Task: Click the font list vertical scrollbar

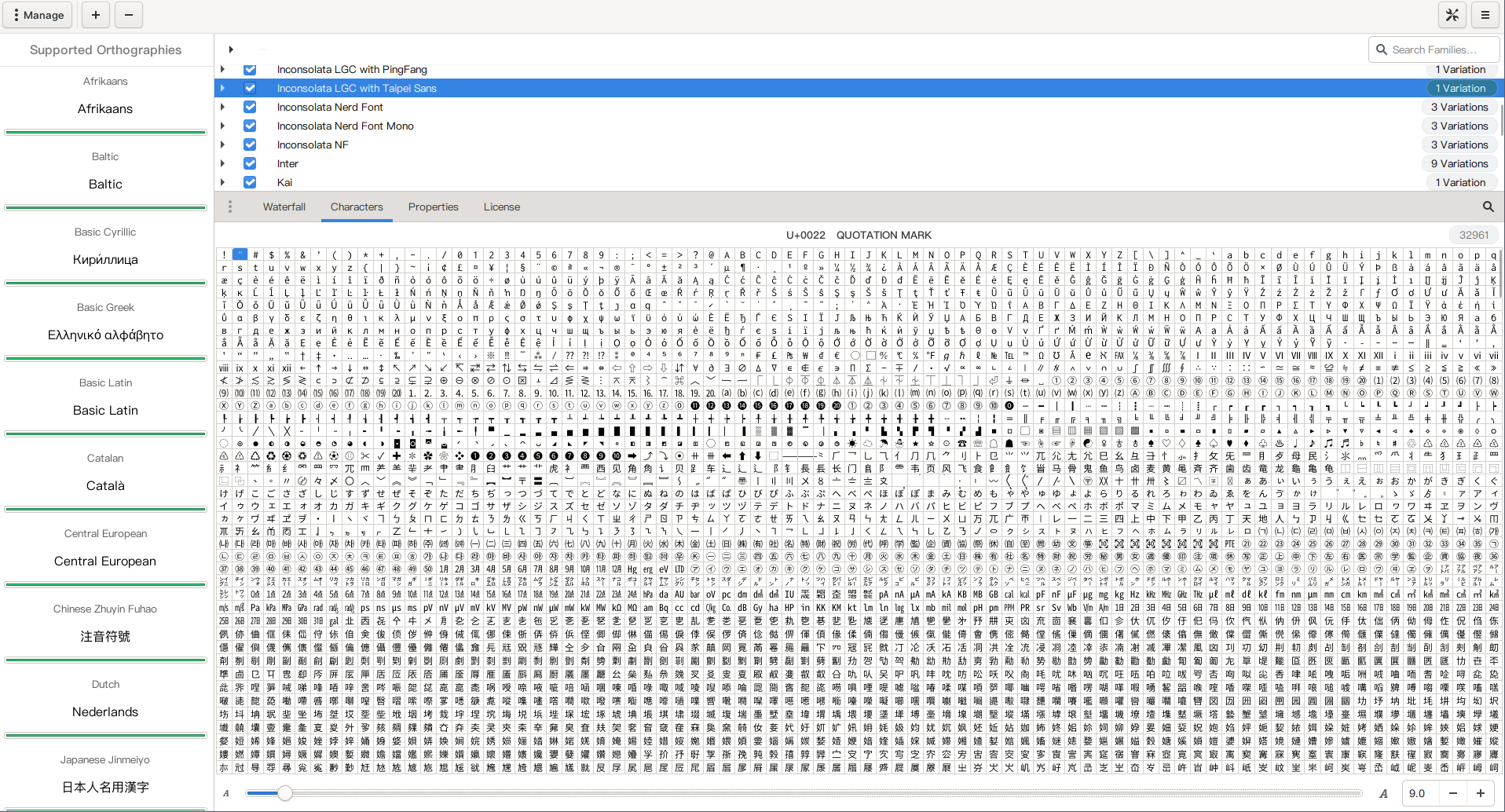Action: tap(1501, 119)
